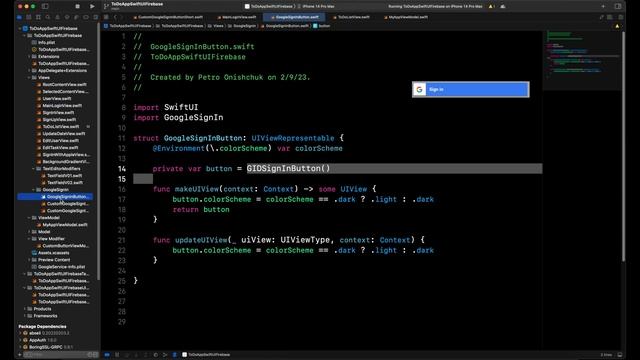
Task: Click the debug bar ToDoAppSwiftUIFirebase process
Action: point(206,355)
